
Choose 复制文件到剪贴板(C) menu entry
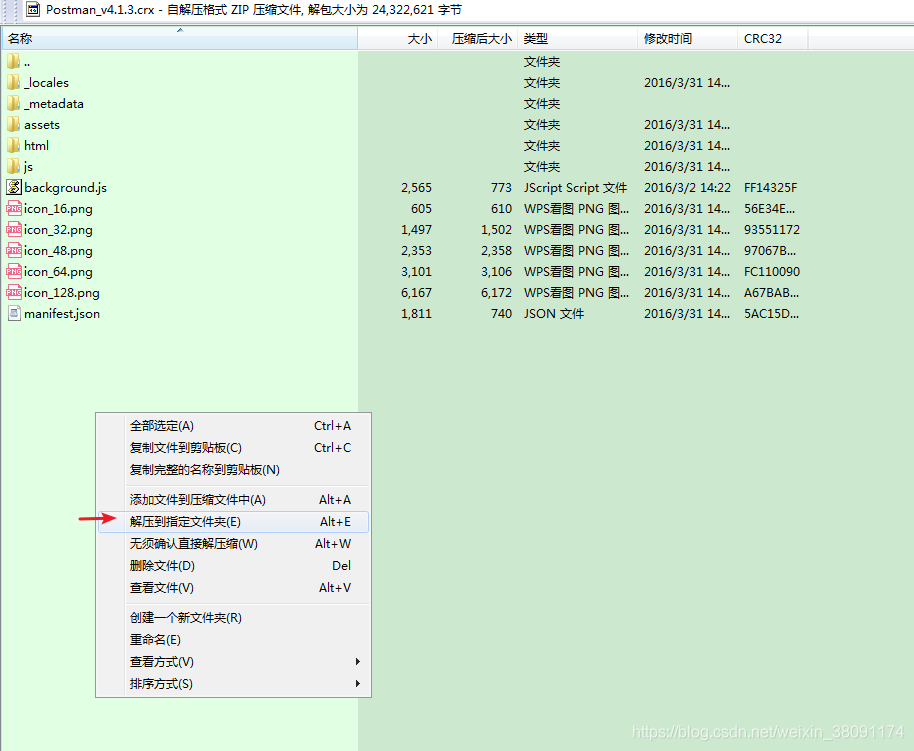click(x=233, y=448)
